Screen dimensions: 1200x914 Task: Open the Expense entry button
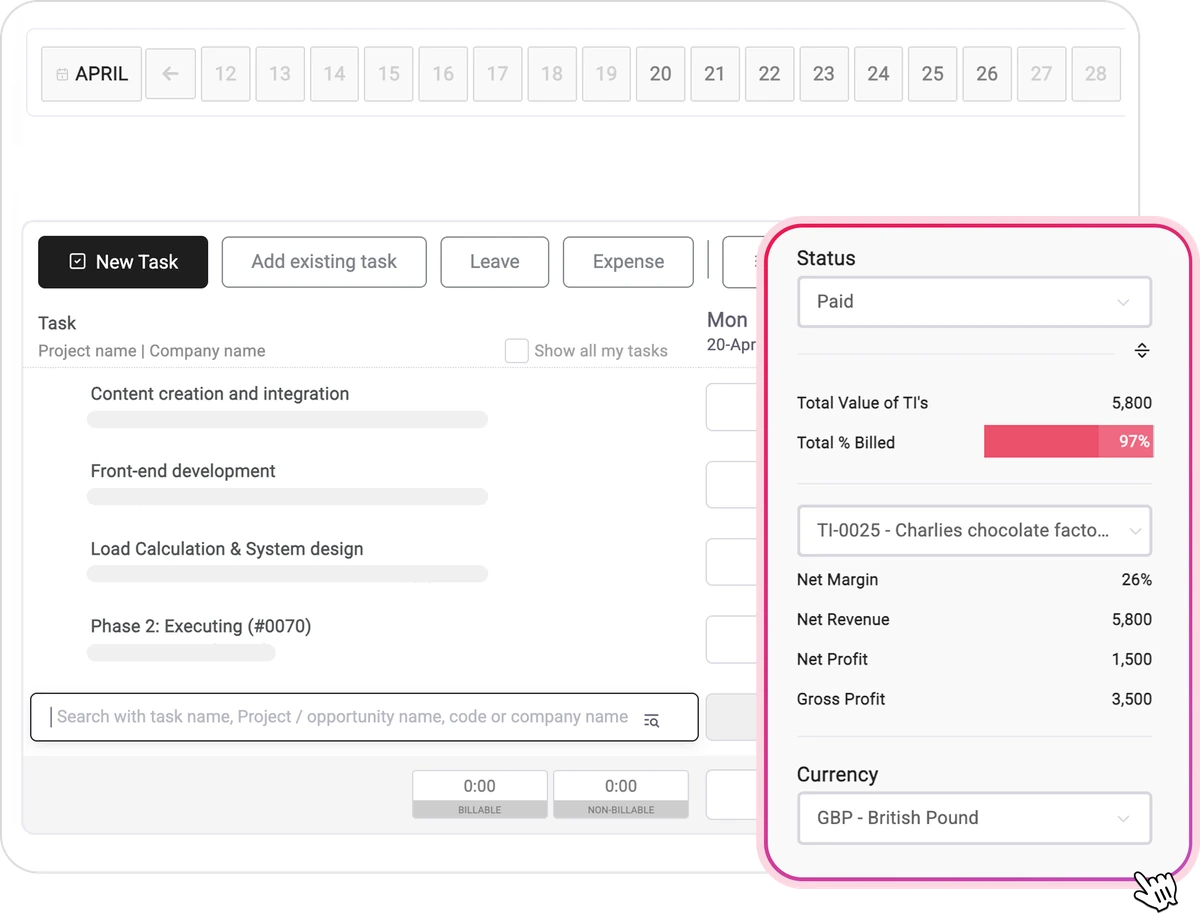pyautogui.click(x=628, y=262)
